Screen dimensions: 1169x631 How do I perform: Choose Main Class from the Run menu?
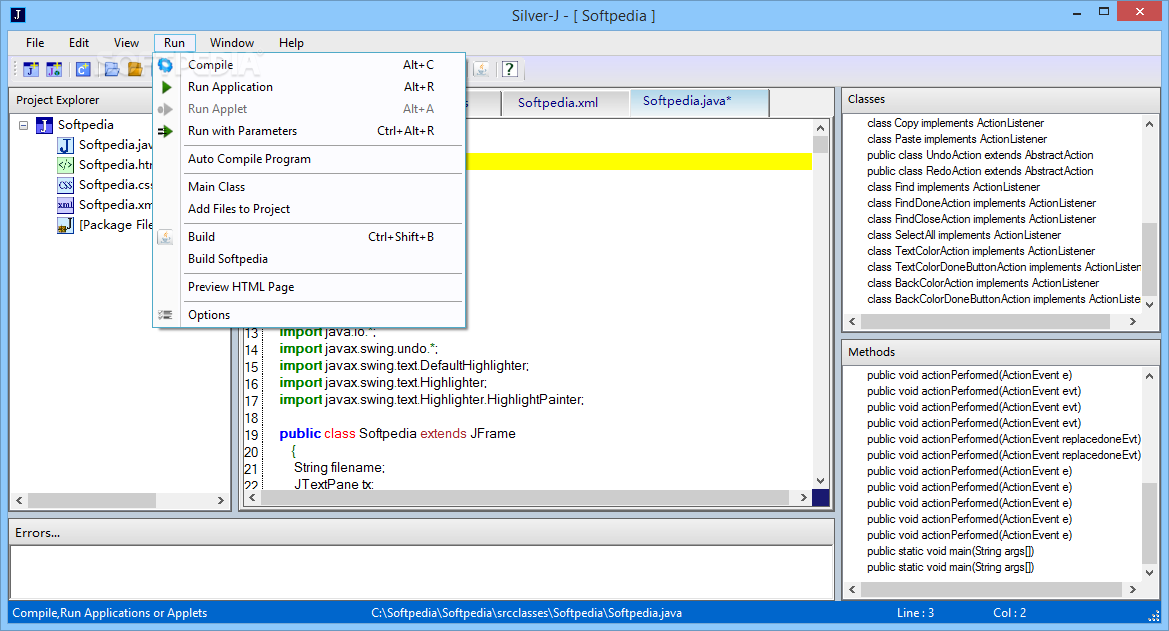pyautogui.click(x=309, y=187)
